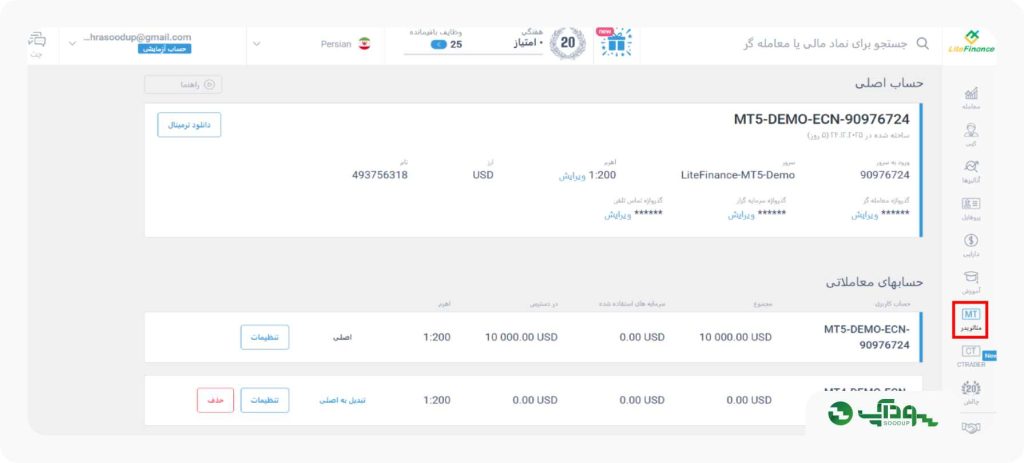Click the points text ۰ امتیاز
Viewport: 1024px width, 463px height.
pyautogui.click(x=528, y=42)
